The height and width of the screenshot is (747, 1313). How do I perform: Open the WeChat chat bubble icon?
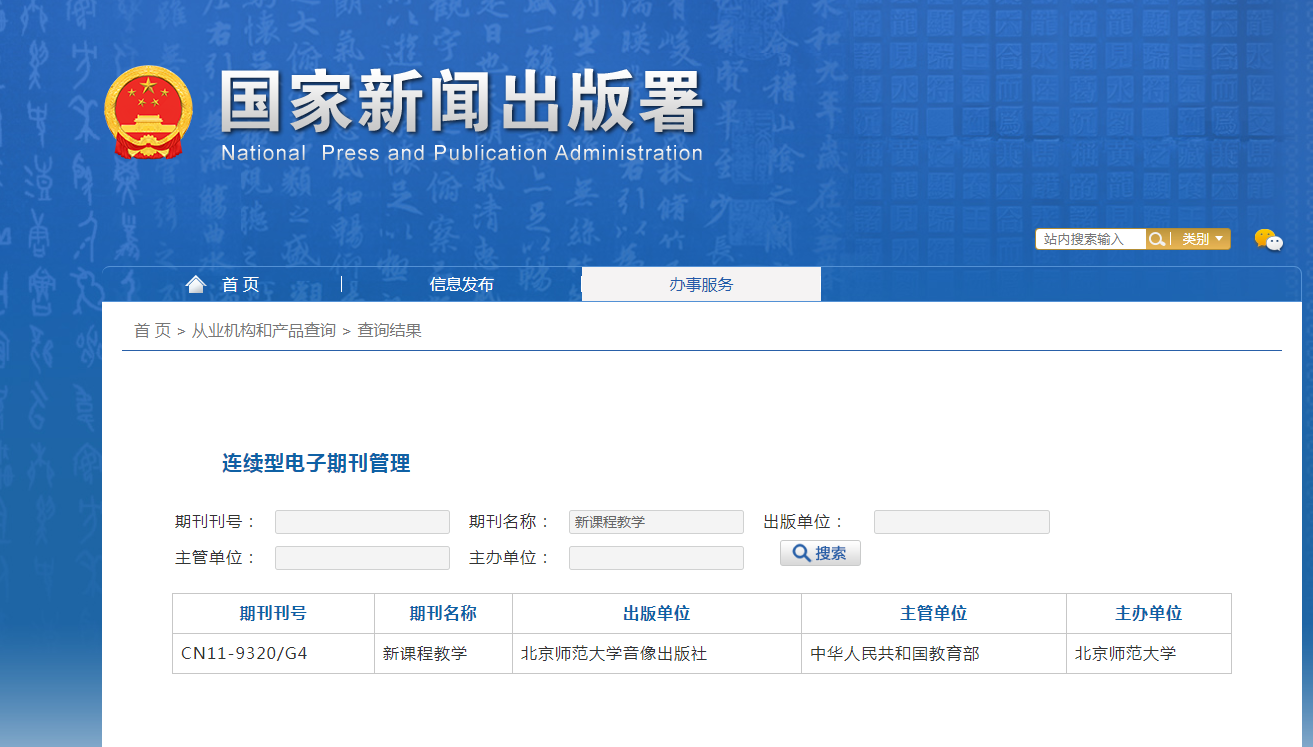coord(1268,240)
